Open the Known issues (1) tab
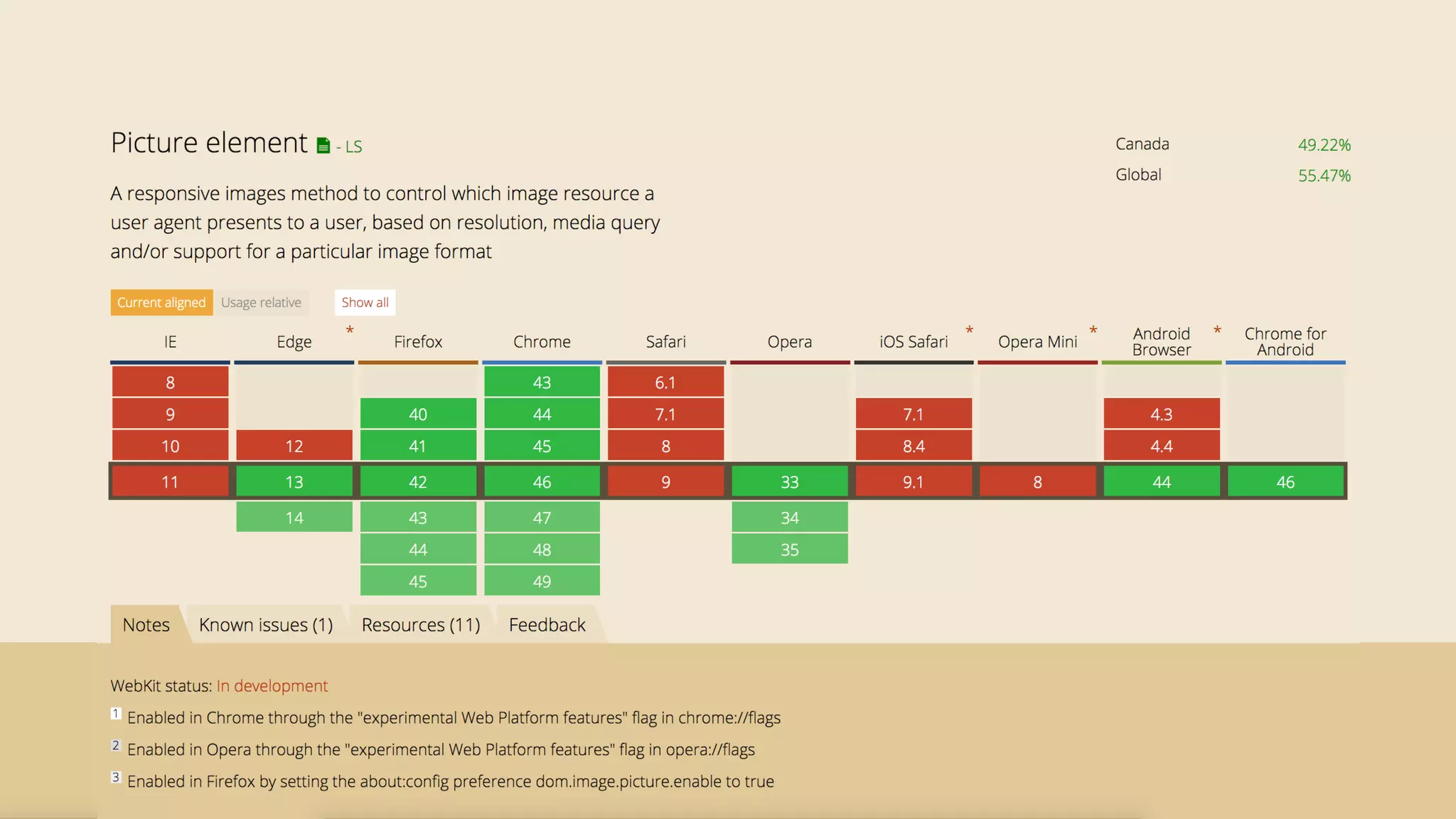The image size is (1456, 819). pyautogui.click(x=266, y=625)
